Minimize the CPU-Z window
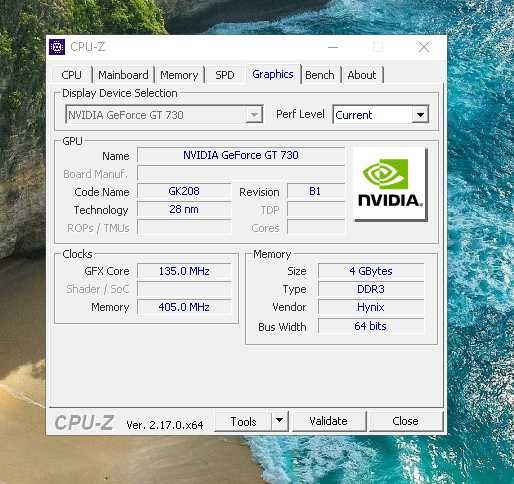Screen dimensions: 514x484 333,47
